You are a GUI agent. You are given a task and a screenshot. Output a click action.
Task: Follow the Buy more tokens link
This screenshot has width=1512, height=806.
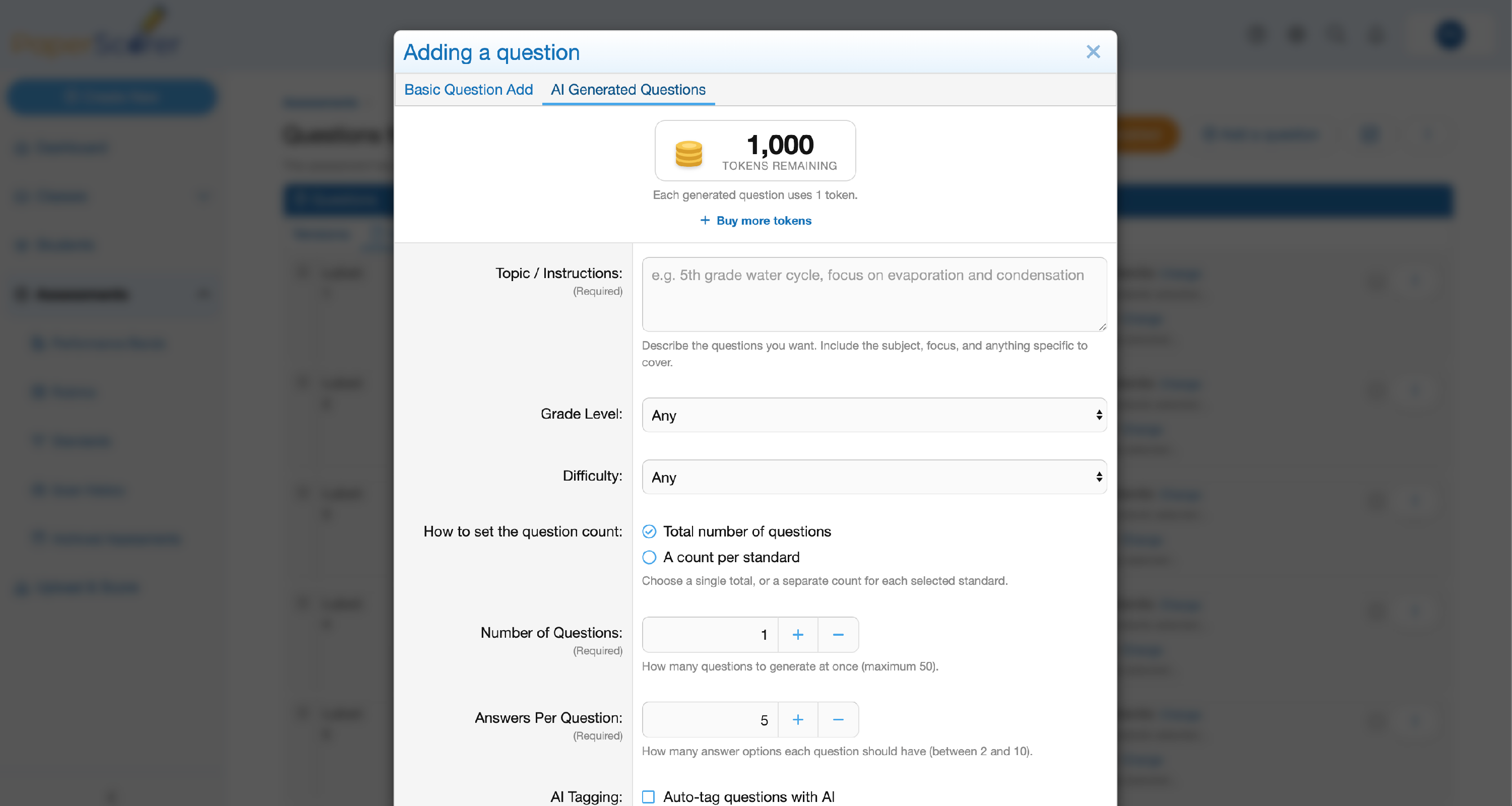[x=764, y=221]
